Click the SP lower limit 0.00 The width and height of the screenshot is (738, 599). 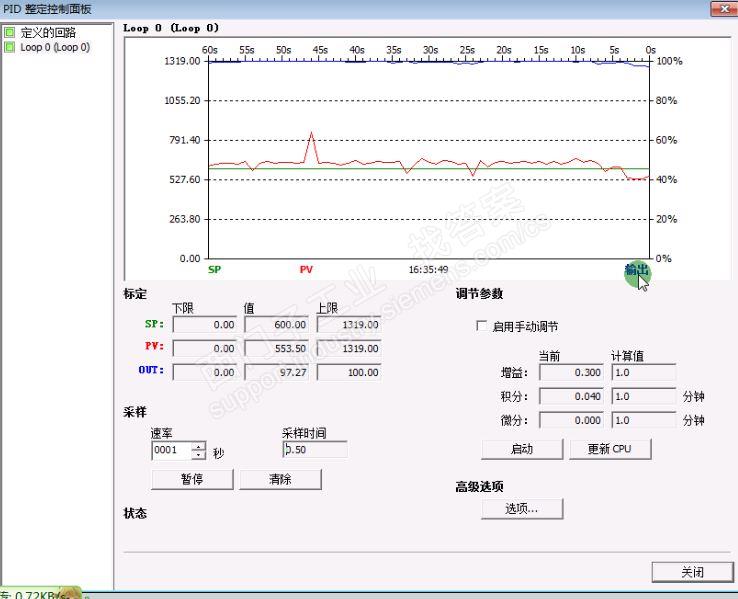pyautogui.click(x=205, y=324)
